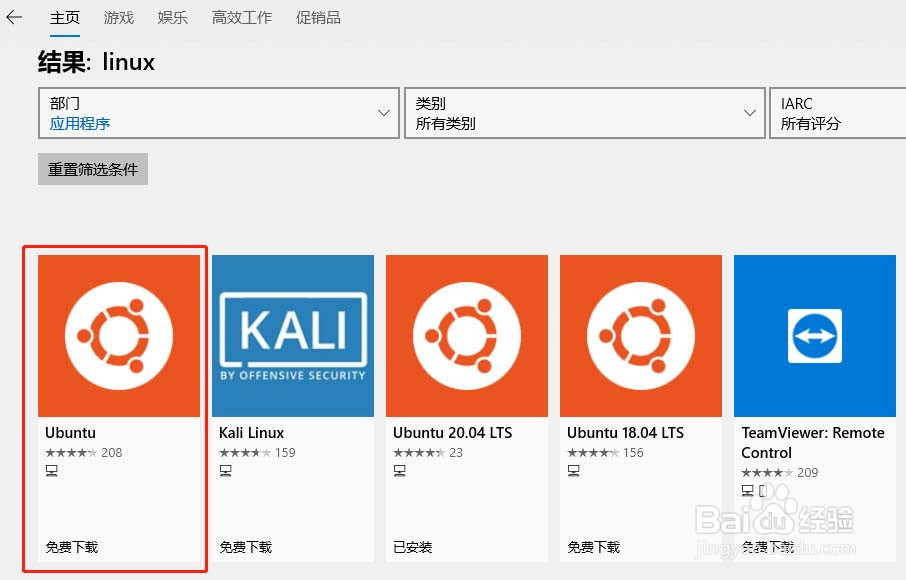
Task: Go to the 促销品 tab
Action: click(x=318, y=18)
